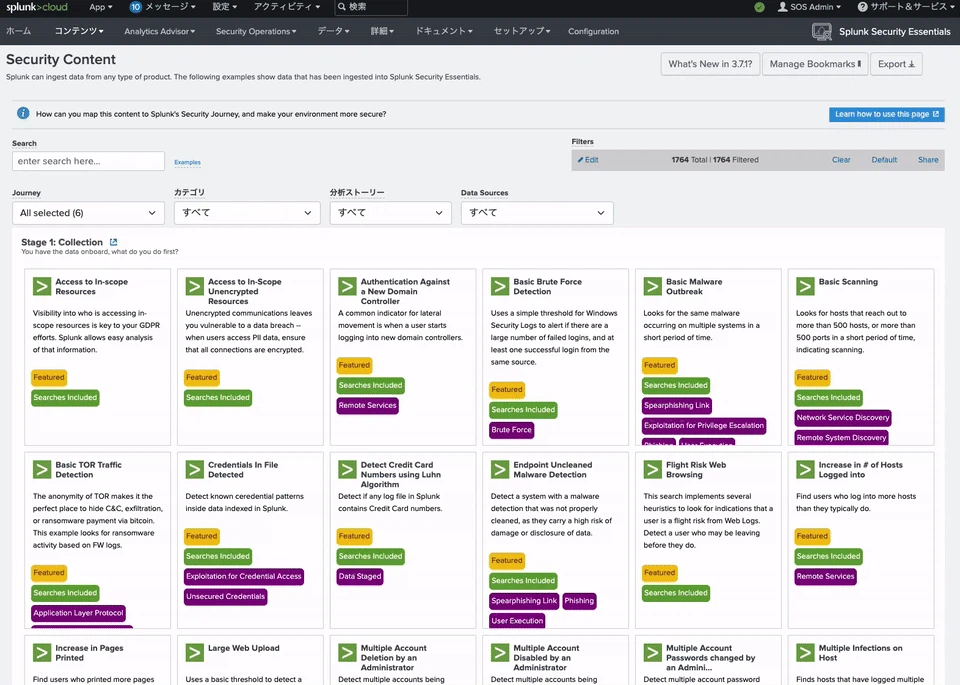This screenshot has height=685, width=960.
Task: Expand the App dropdown in the top bar
Action: [100, 7]
